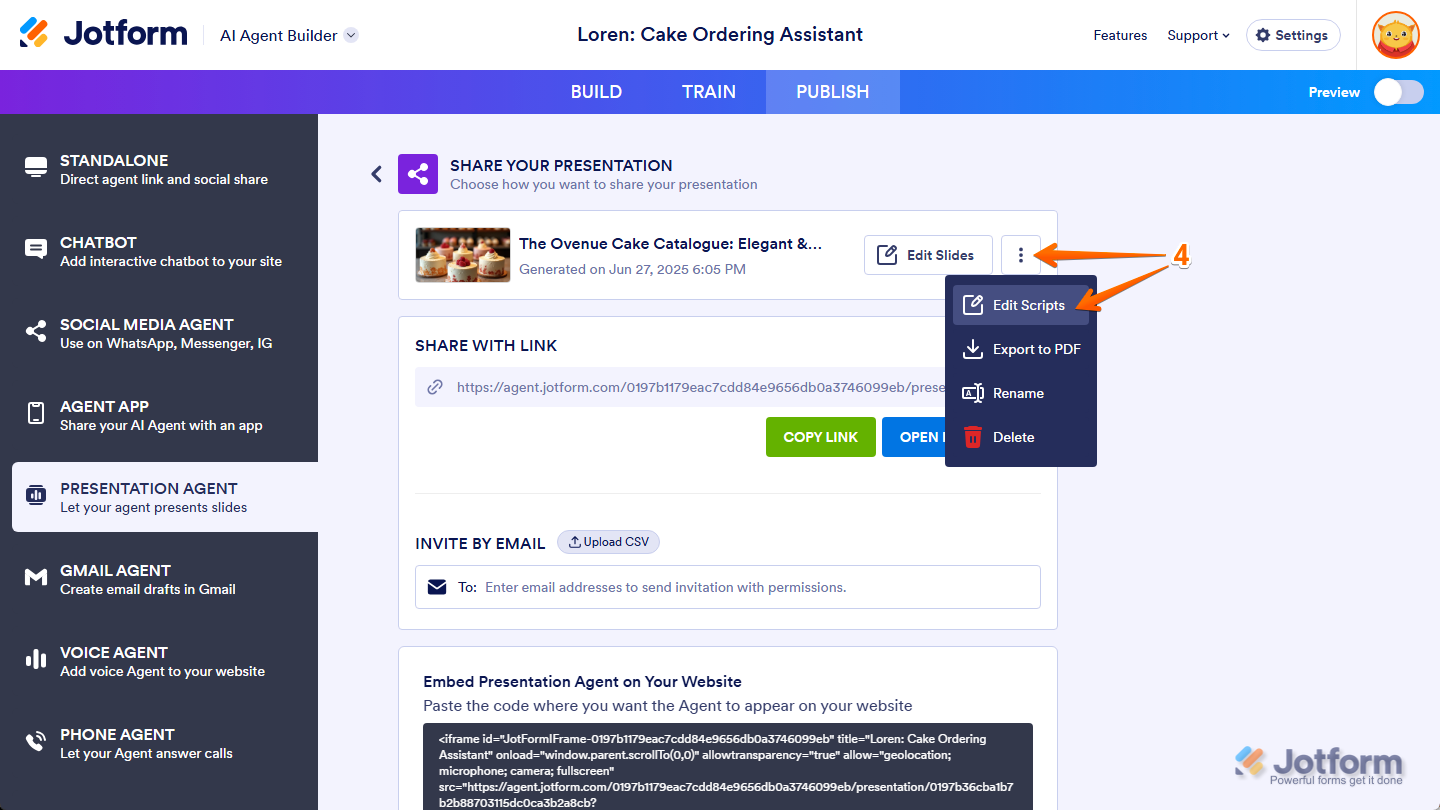Screen dimensions: 1440x810
Task: Open the Settings button
Action: point(1293,35)
